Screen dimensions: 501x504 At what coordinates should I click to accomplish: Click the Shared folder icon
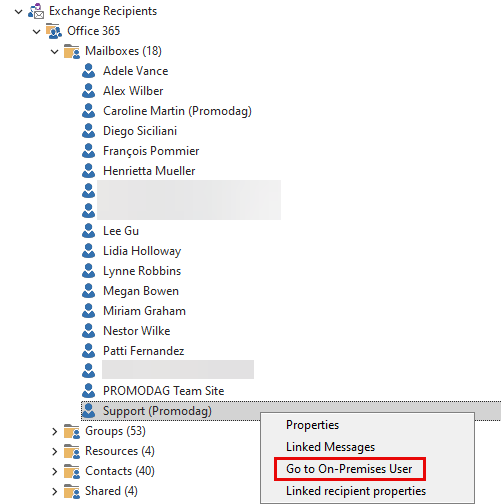tap(72, 491)
